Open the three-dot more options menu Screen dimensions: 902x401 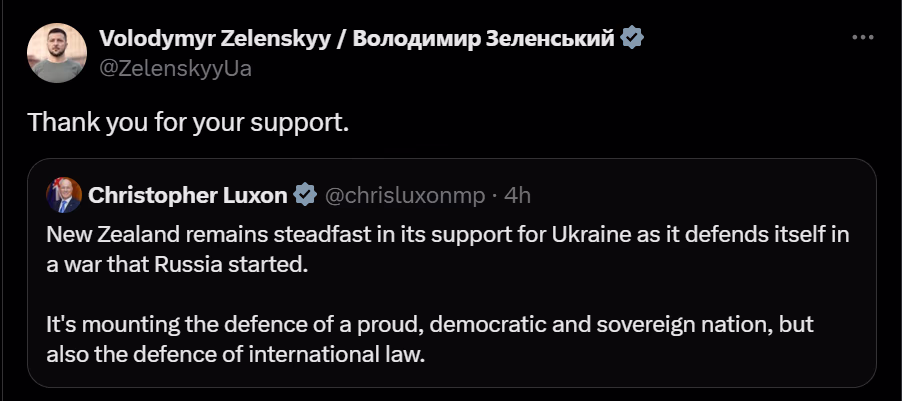tap(863, 37)
